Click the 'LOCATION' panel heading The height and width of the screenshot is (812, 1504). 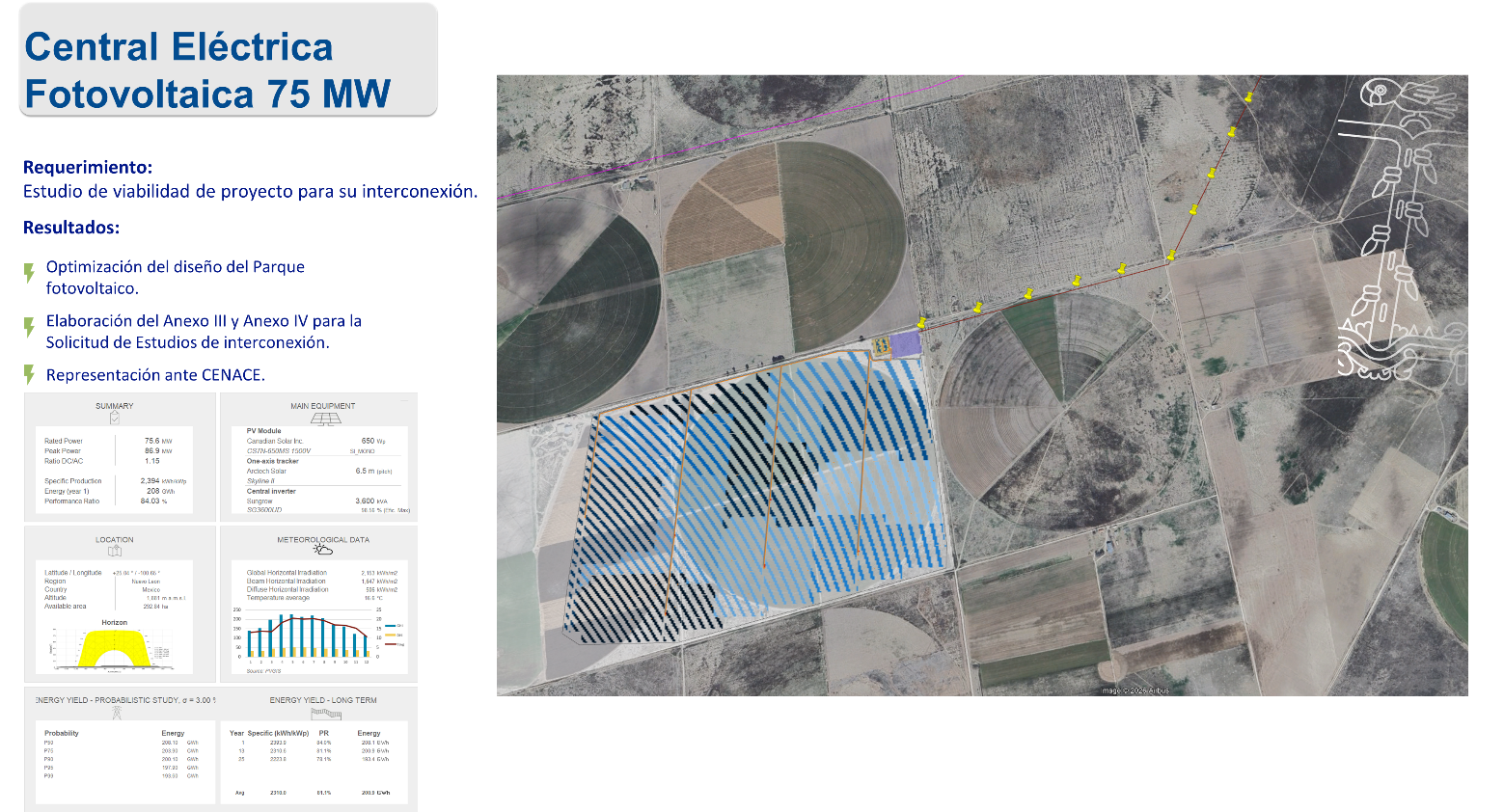(x=115, y=540)
